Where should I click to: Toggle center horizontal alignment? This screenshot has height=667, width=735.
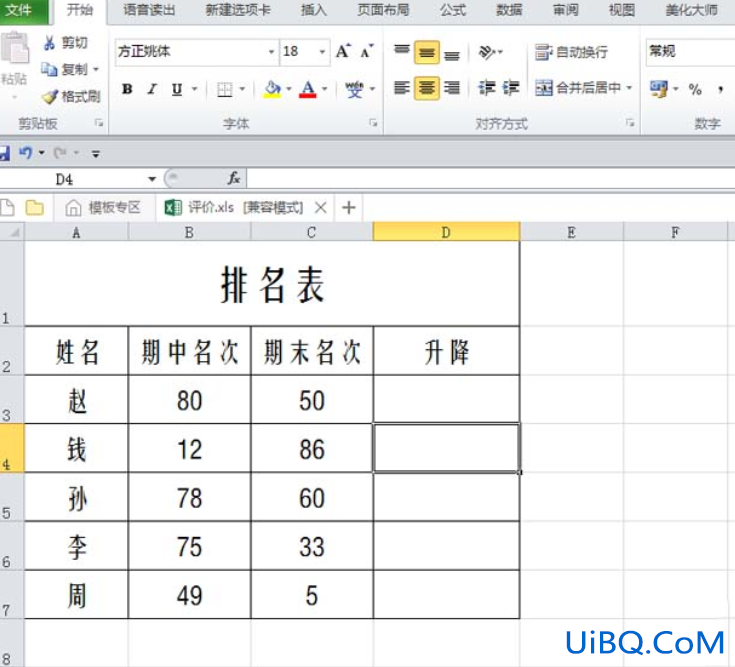click(427, 88)
